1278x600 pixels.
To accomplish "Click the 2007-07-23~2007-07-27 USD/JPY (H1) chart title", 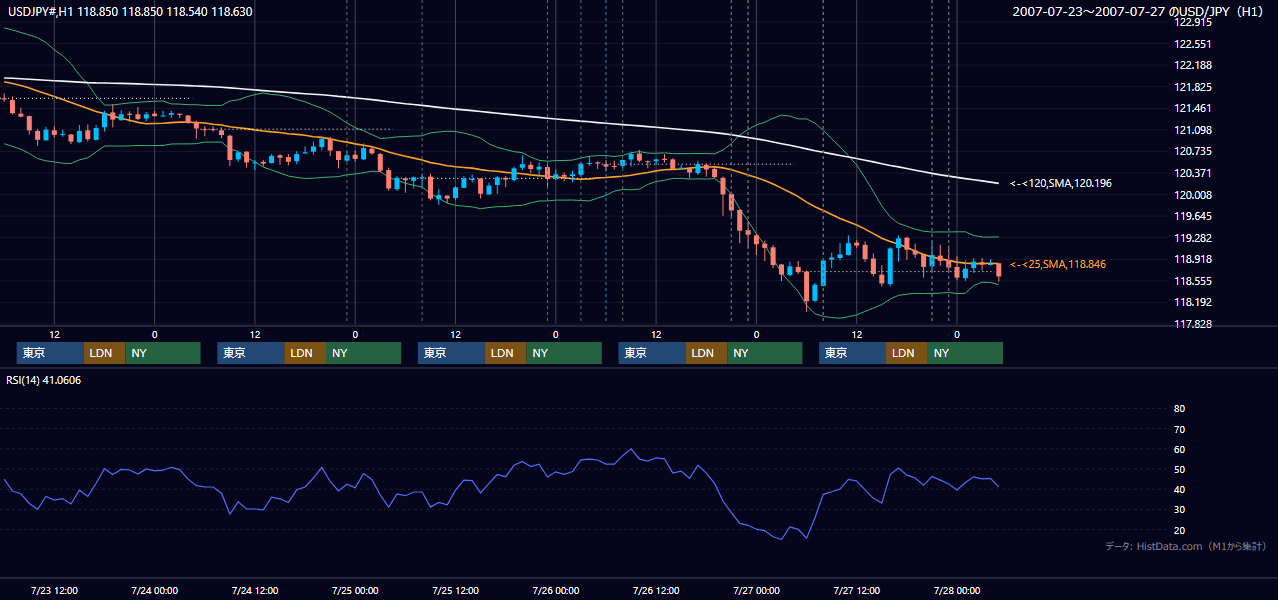I will (1140, 12).
